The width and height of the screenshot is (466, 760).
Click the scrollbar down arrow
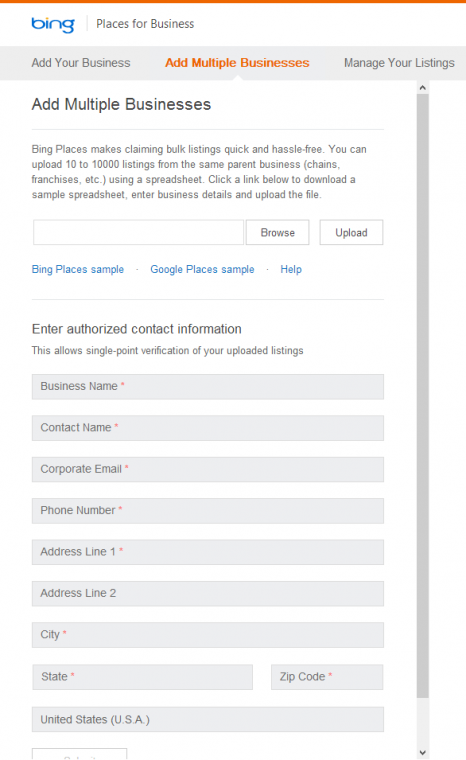[x=422, y=753]
